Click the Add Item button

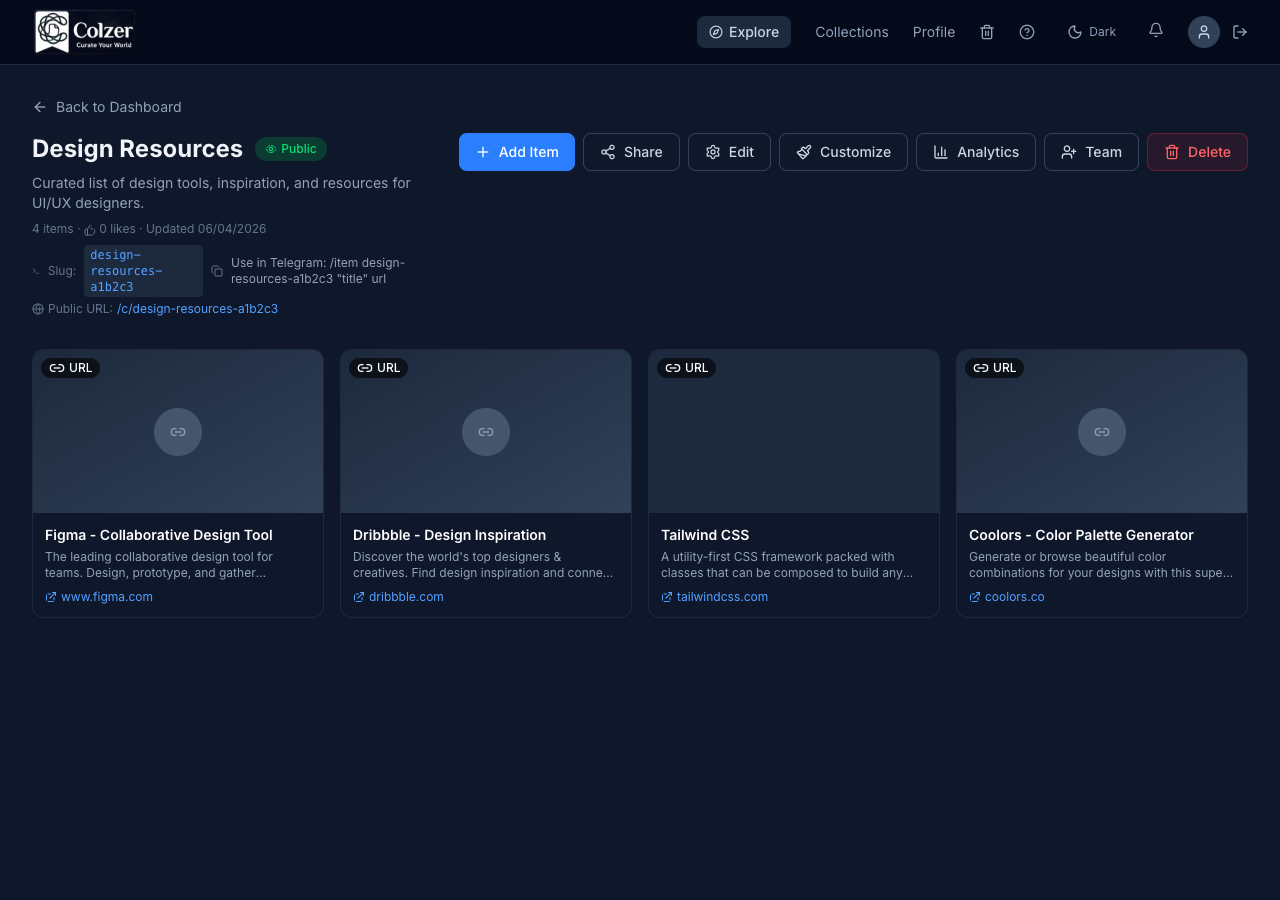click(x=517, y=152)
